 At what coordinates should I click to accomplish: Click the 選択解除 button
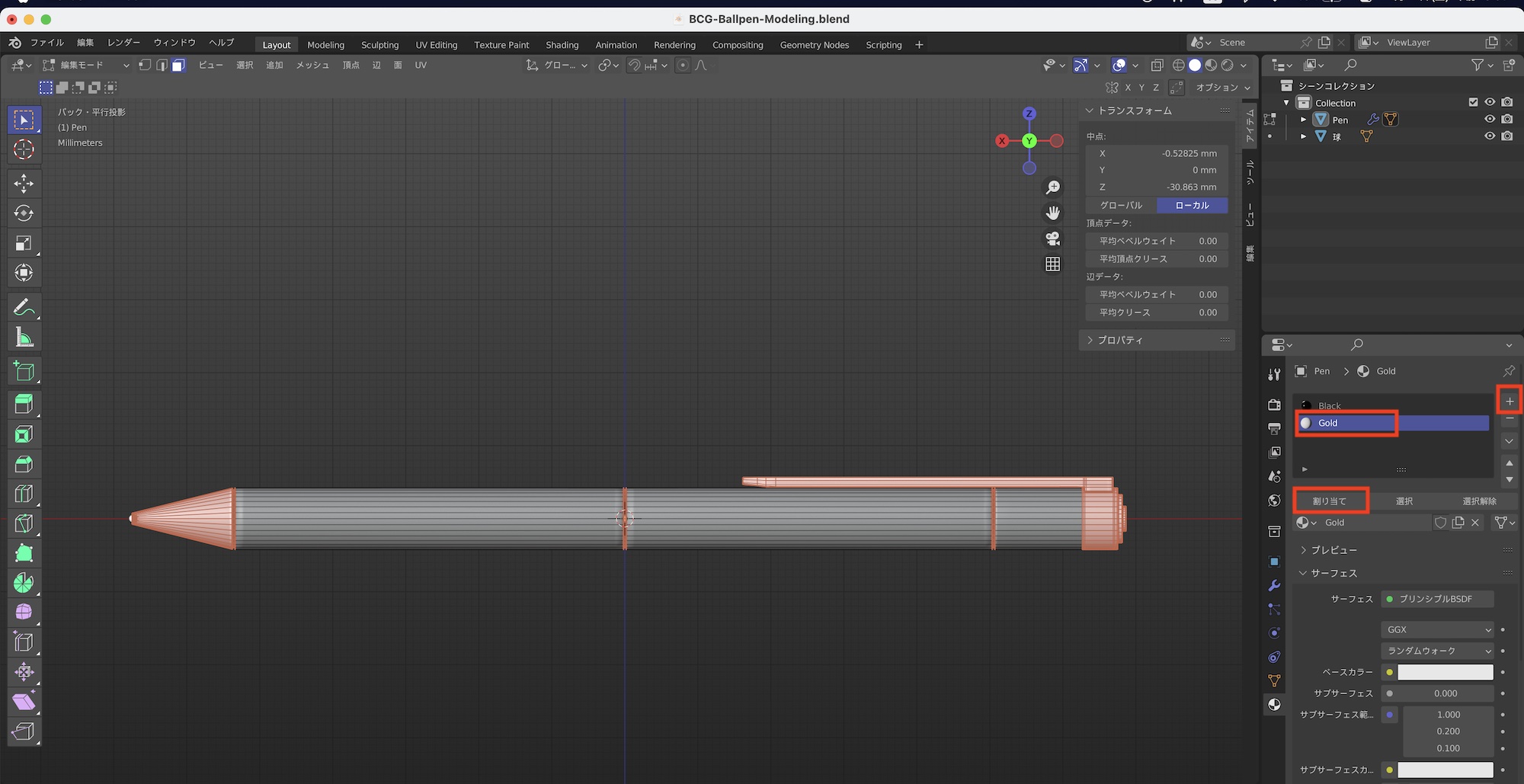pyautogui.click(x=1478, y=501)
